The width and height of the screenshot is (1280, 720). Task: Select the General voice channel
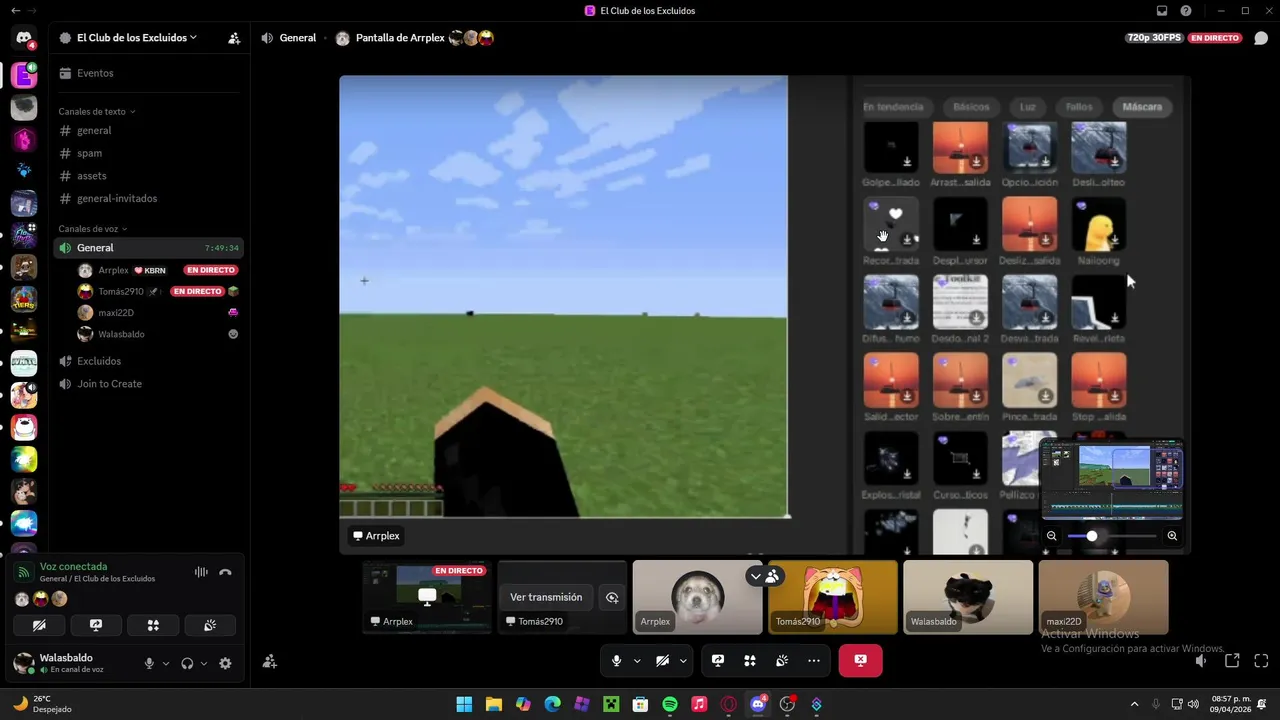(x=148, y=248)
